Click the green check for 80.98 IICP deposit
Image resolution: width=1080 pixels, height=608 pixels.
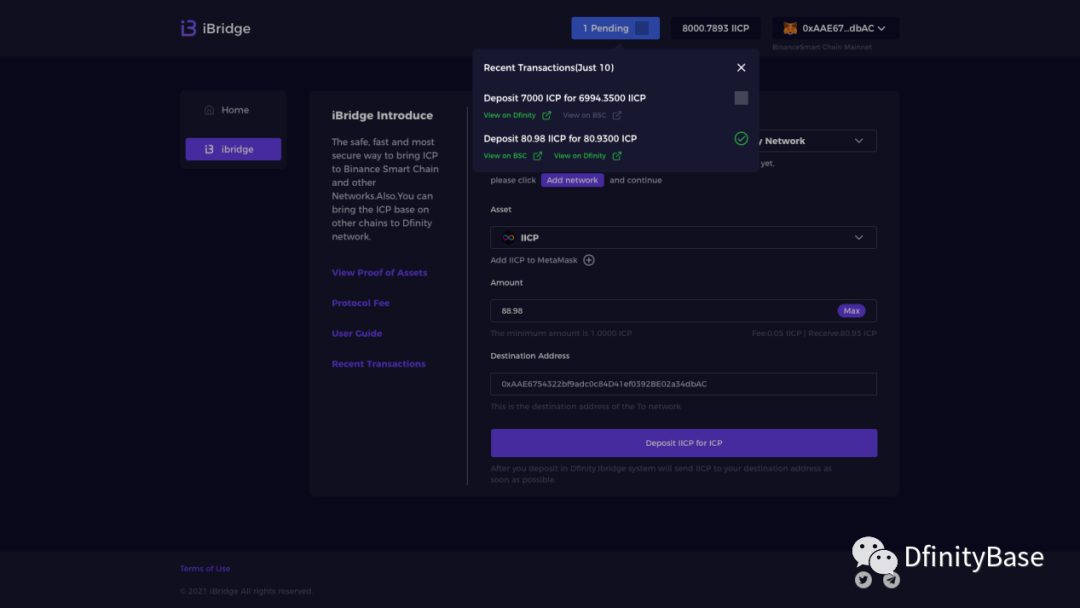[741, 138]
